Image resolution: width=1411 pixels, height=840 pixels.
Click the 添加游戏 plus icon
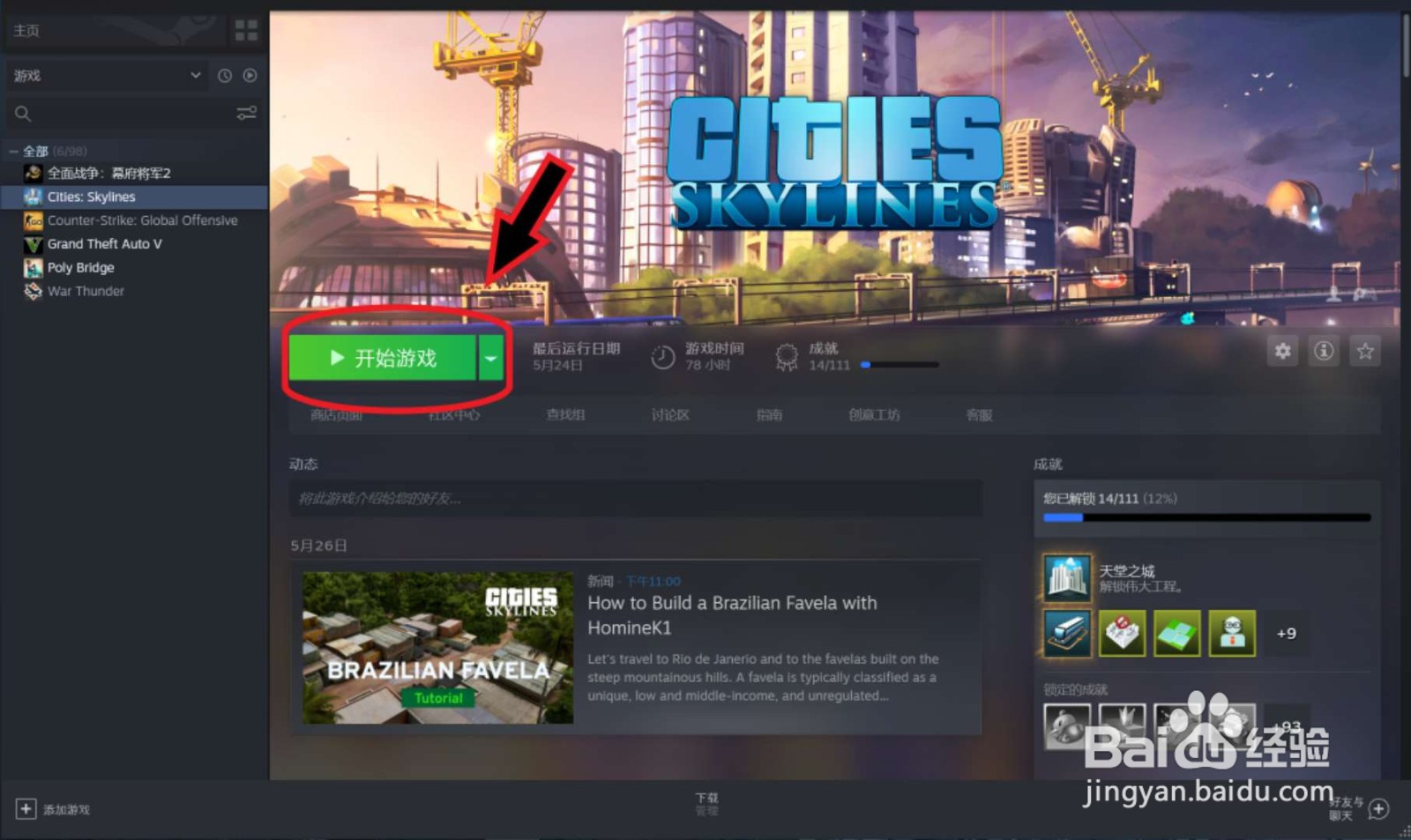(26, 808)
